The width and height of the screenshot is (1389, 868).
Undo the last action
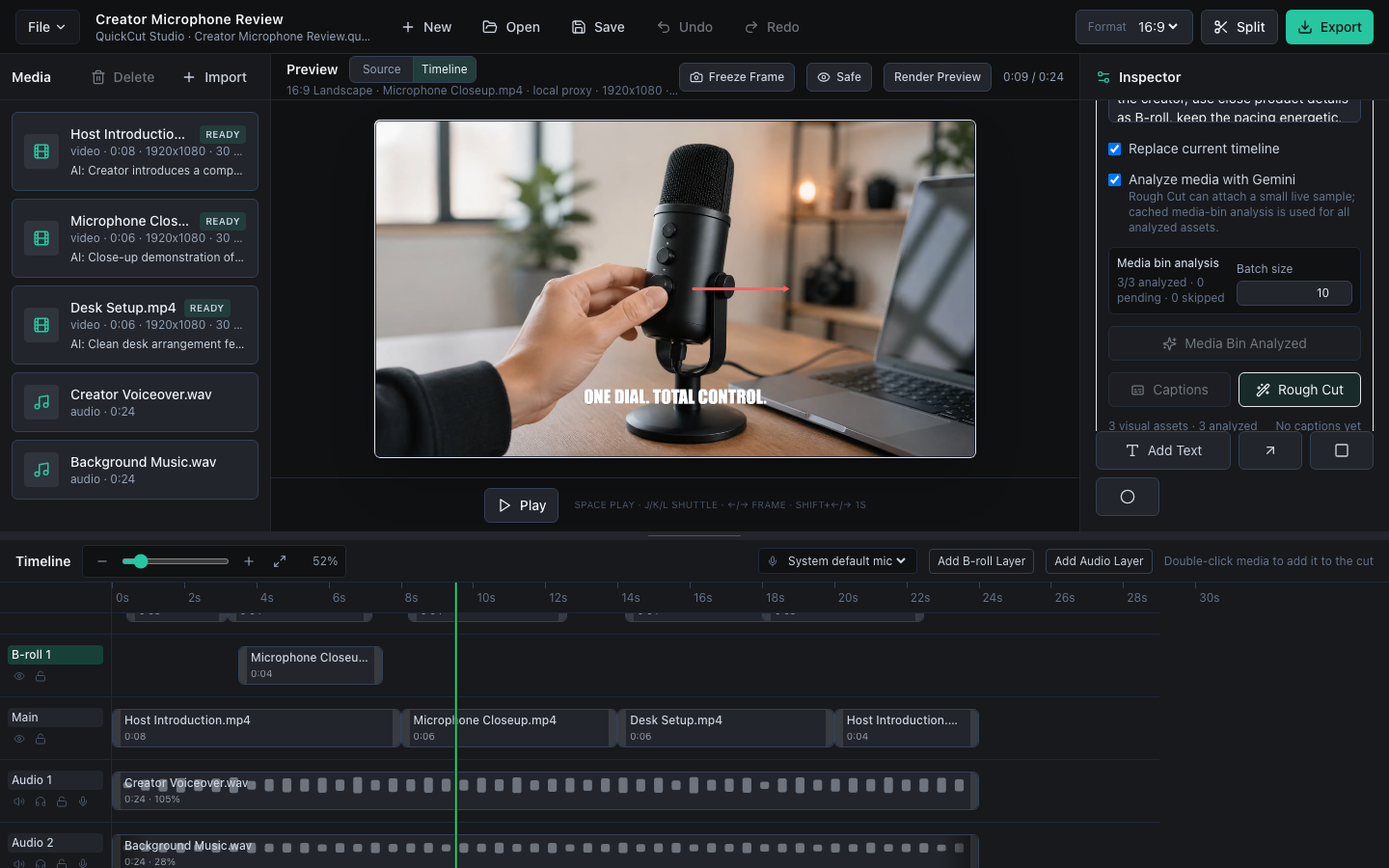[x=685, y=27]
